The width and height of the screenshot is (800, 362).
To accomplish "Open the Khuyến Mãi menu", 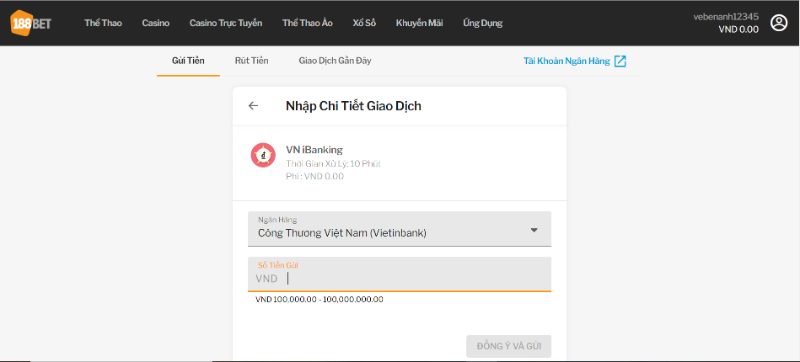I will (419, 23).
